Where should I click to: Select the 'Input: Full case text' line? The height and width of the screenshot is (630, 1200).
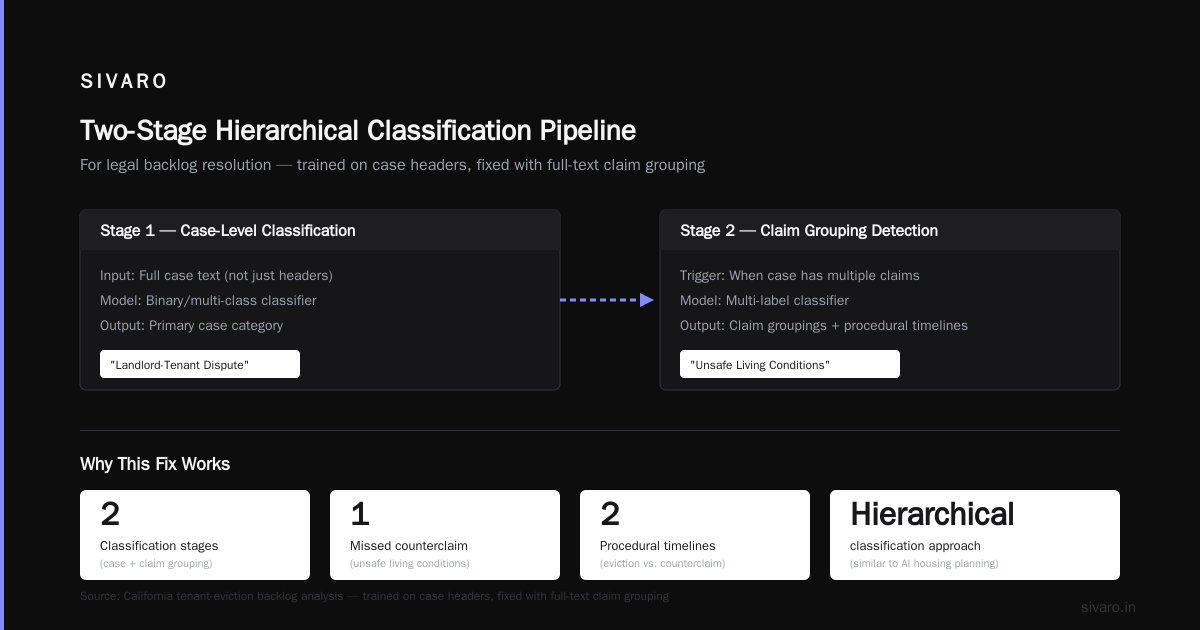click(x=216, y=275)
